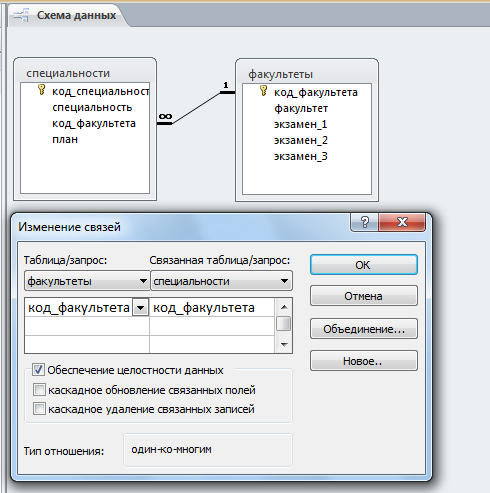Image resolution: width=490 pixels, height=493 pixels.
Task: Select код_факультета cell in related table column
Action: coord(212,307)
